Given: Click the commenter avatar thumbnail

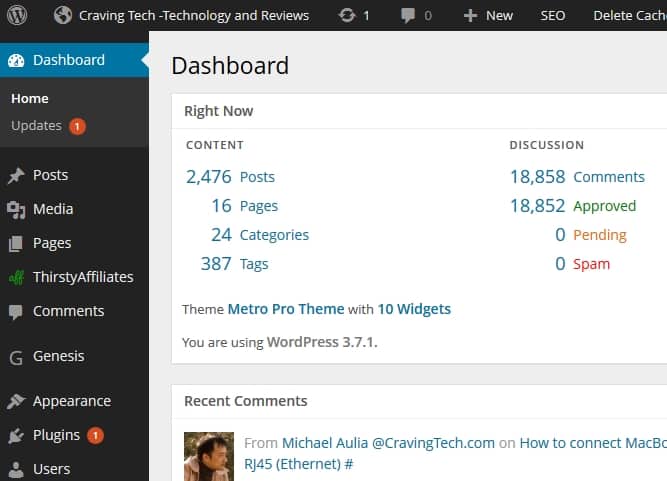Looking at the screenshot, I should point(209,456).
